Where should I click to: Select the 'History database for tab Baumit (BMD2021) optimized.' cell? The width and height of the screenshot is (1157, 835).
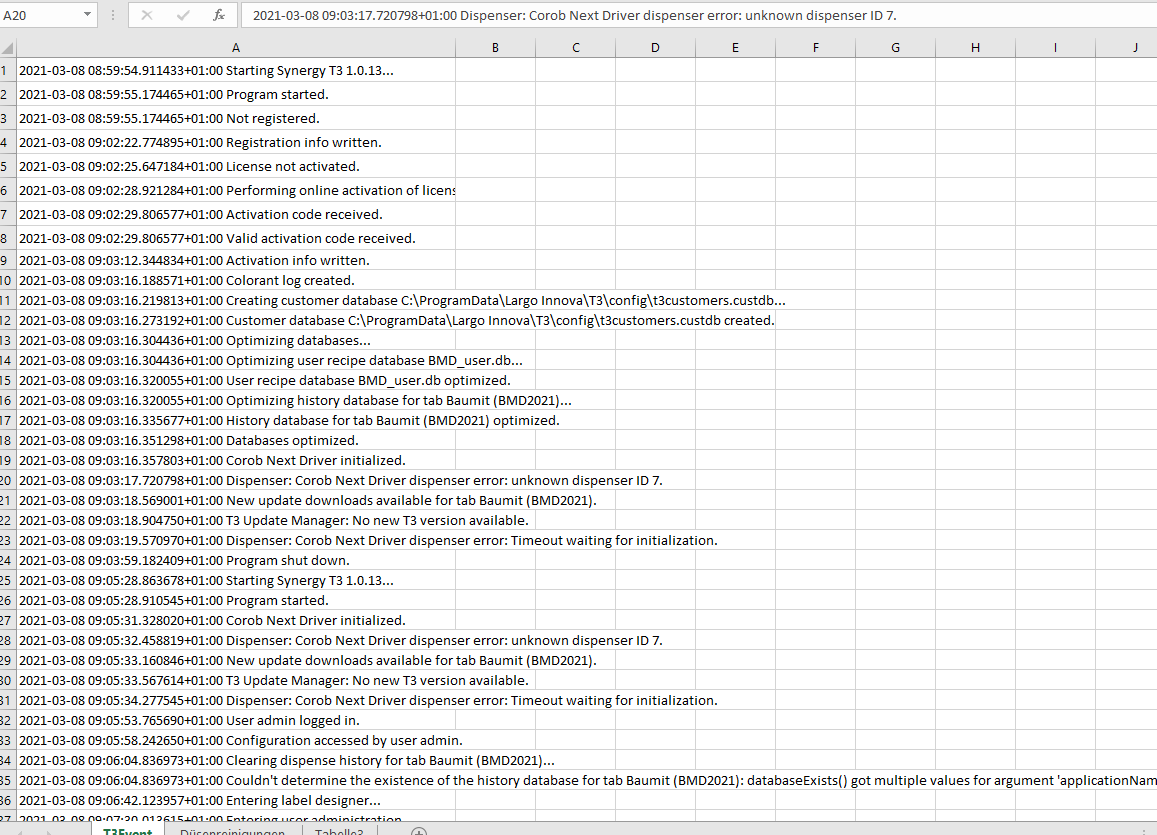click(236, 420)
